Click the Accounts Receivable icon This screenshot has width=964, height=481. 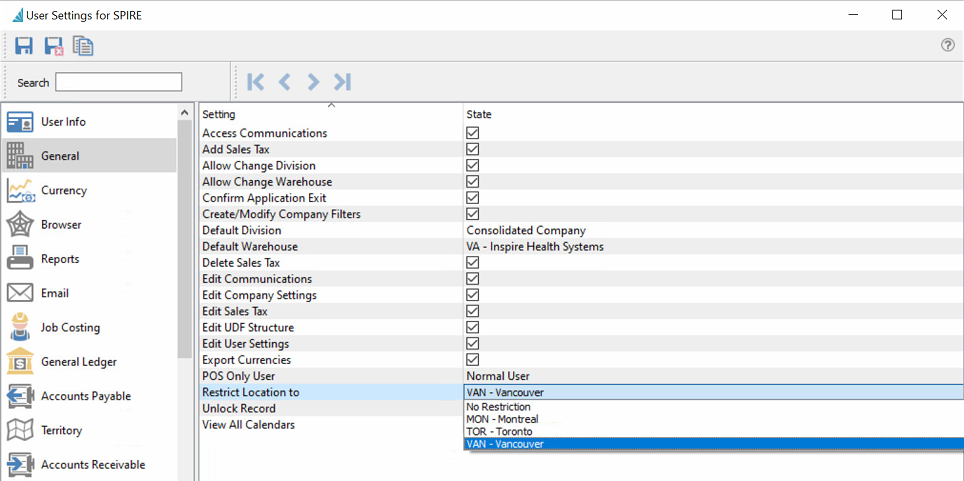(x=20, y=465)
